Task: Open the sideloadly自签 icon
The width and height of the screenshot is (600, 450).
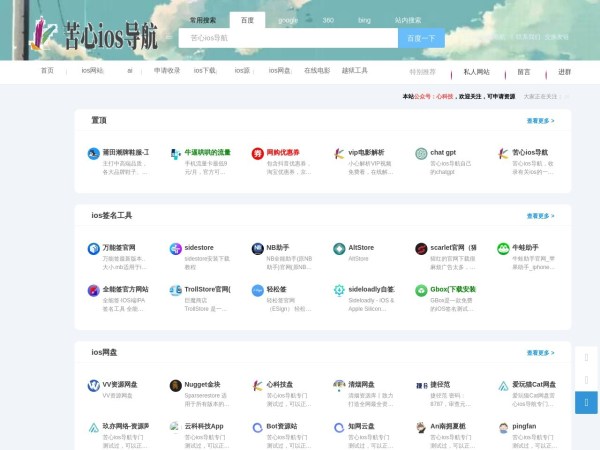Action: (340, 290)
